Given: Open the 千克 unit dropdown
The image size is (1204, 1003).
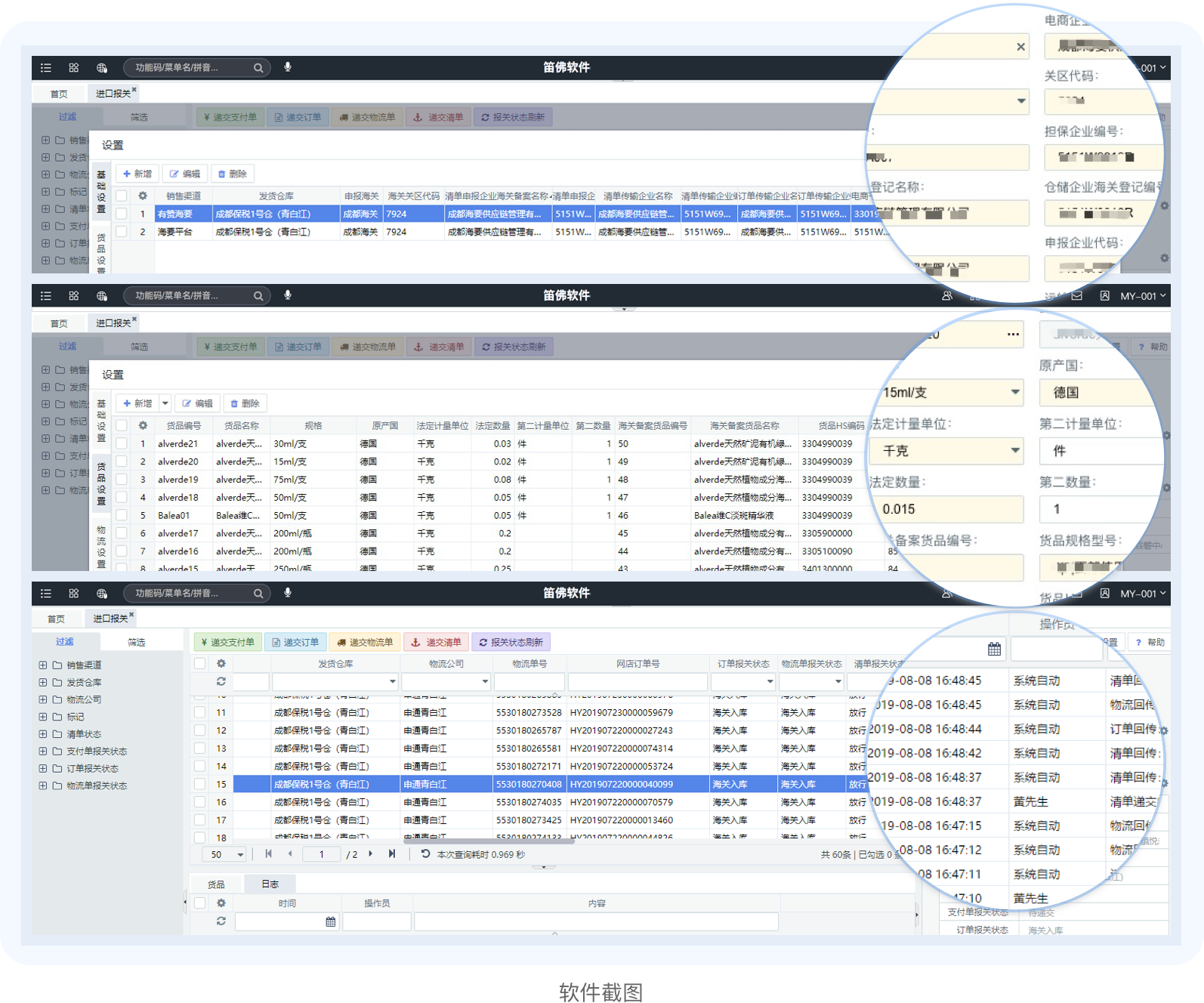Looking at the screenshot, I should coord(1015,451).
